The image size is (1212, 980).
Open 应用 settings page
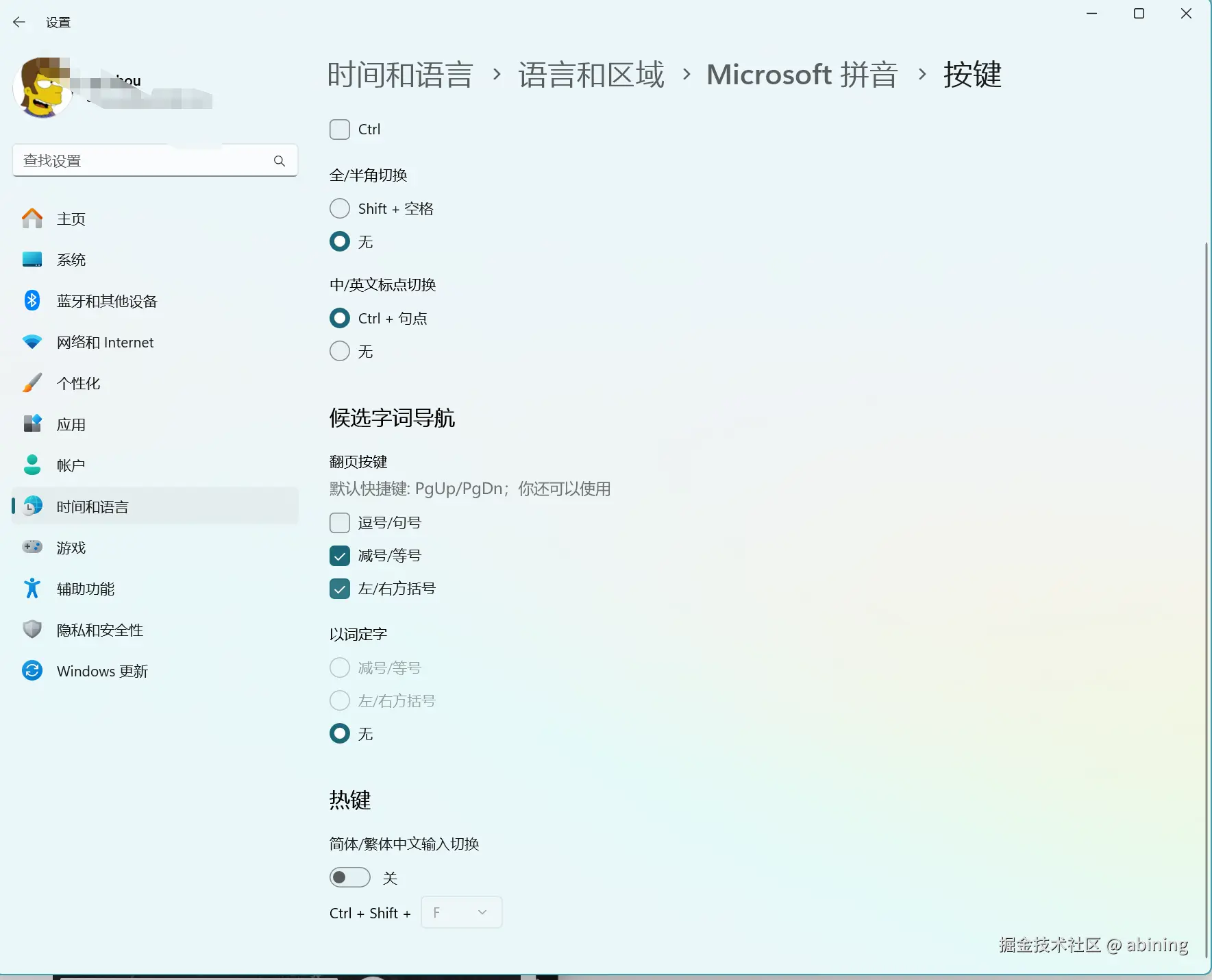(x=155, y=424)
